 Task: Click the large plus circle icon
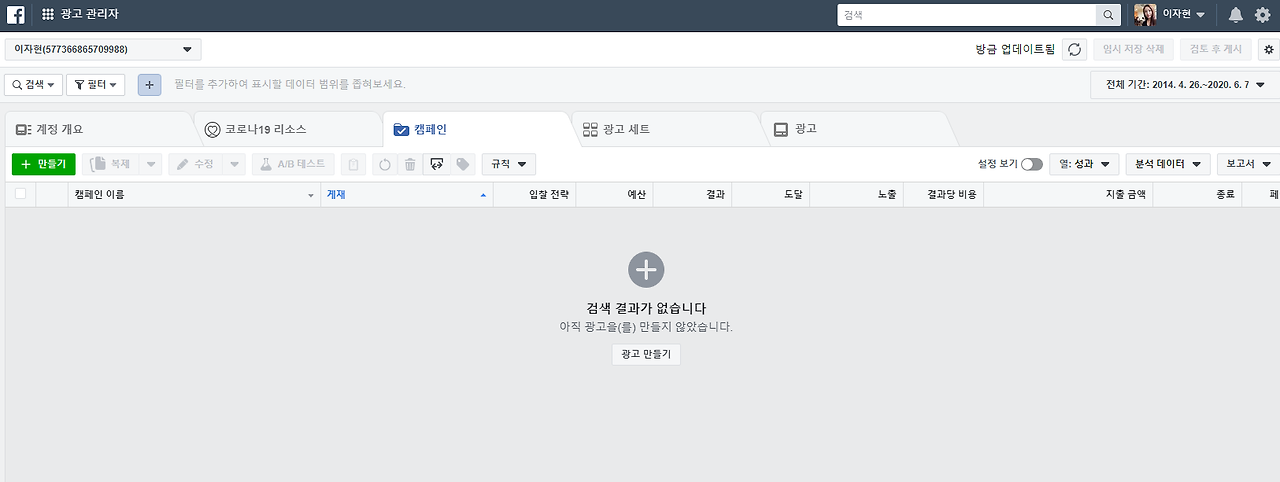(x=646, y=269)
